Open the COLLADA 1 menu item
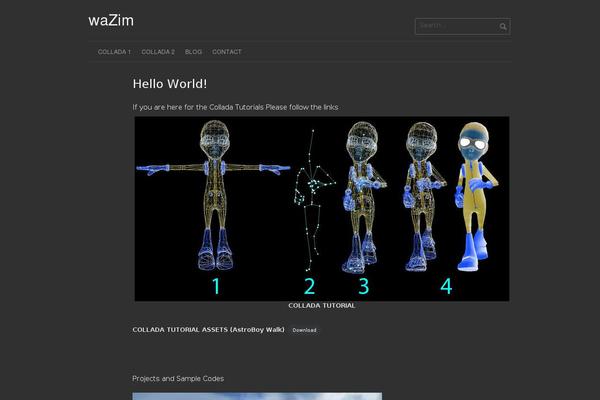 (x=114, y=52)
